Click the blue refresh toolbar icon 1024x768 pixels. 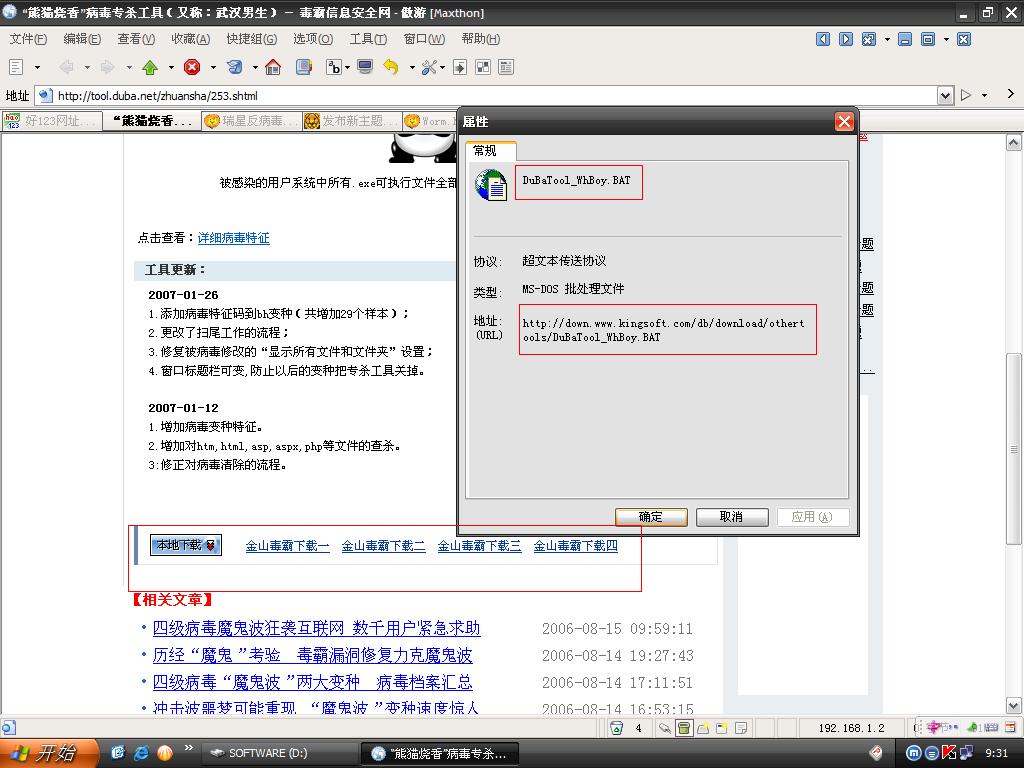(234, 67)
